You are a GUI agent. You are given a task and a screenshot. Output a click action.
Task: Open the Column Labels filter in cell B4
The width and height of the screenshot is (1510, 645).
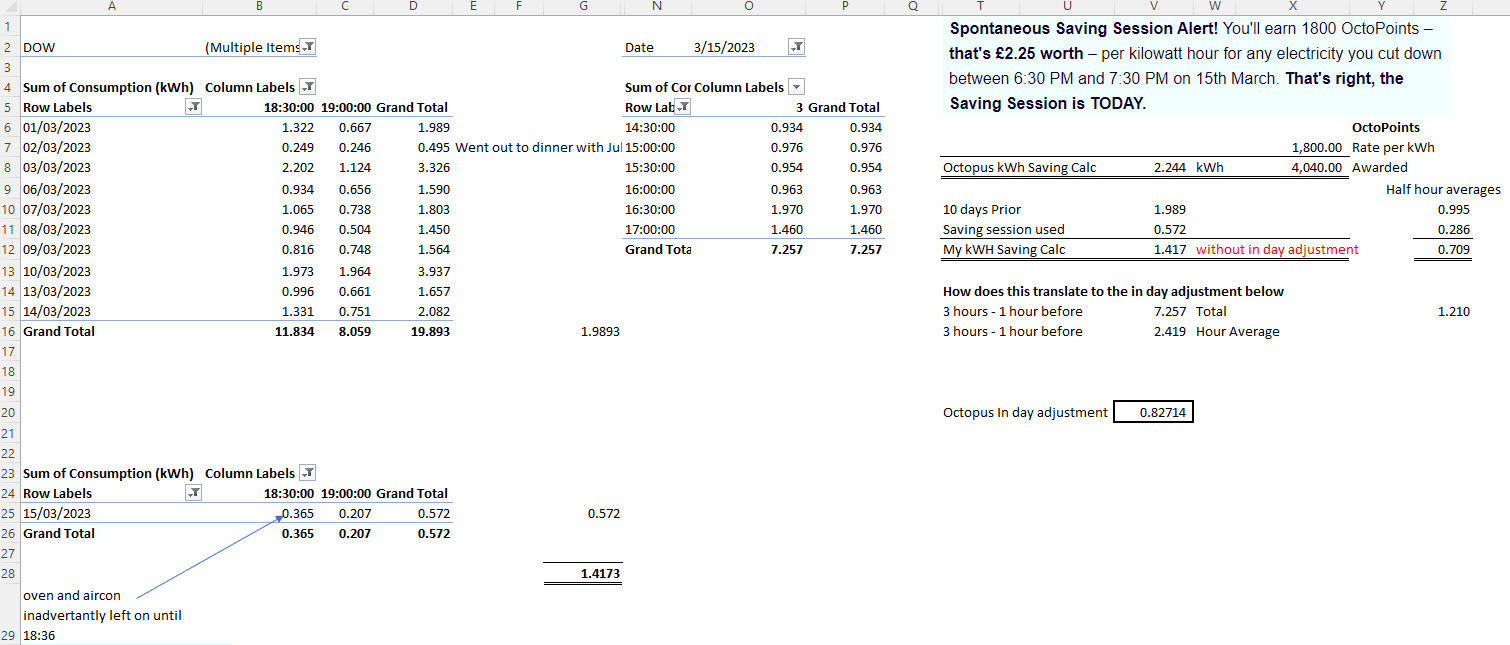[309, 87]
